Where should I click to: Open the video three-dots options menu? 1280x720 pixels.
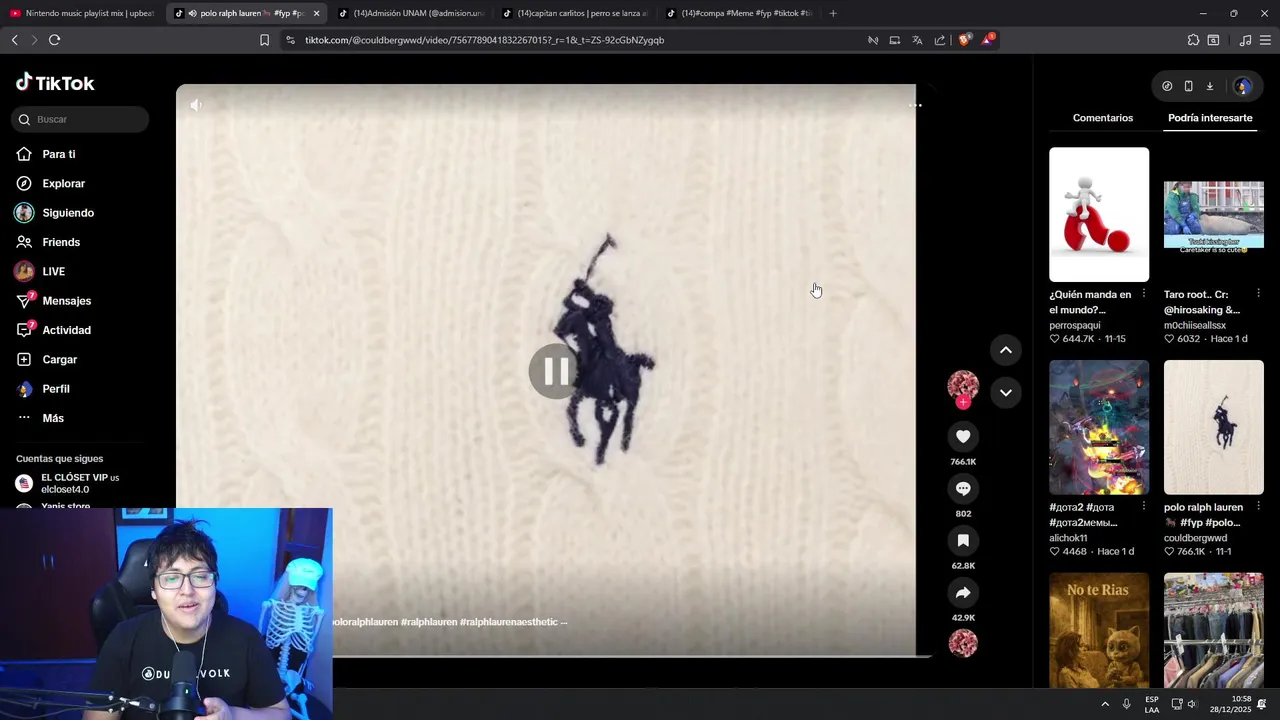tap(915, 105)
